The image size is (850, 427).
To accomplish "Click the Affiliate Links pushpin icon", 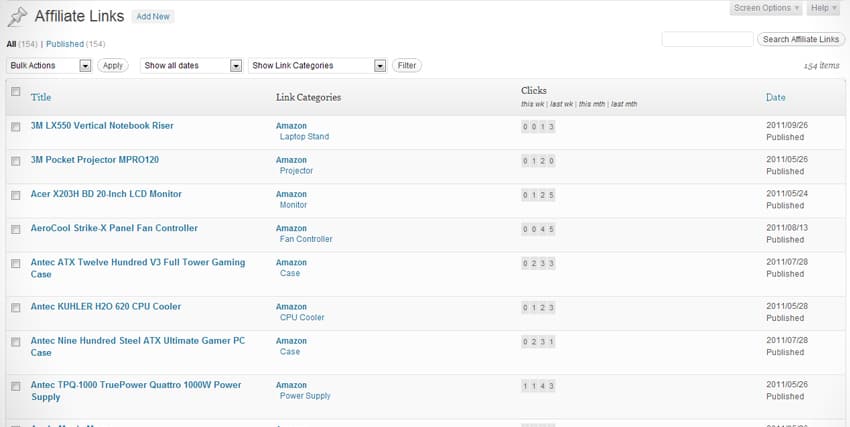I will pyautogui.click(x=16, y=16).
